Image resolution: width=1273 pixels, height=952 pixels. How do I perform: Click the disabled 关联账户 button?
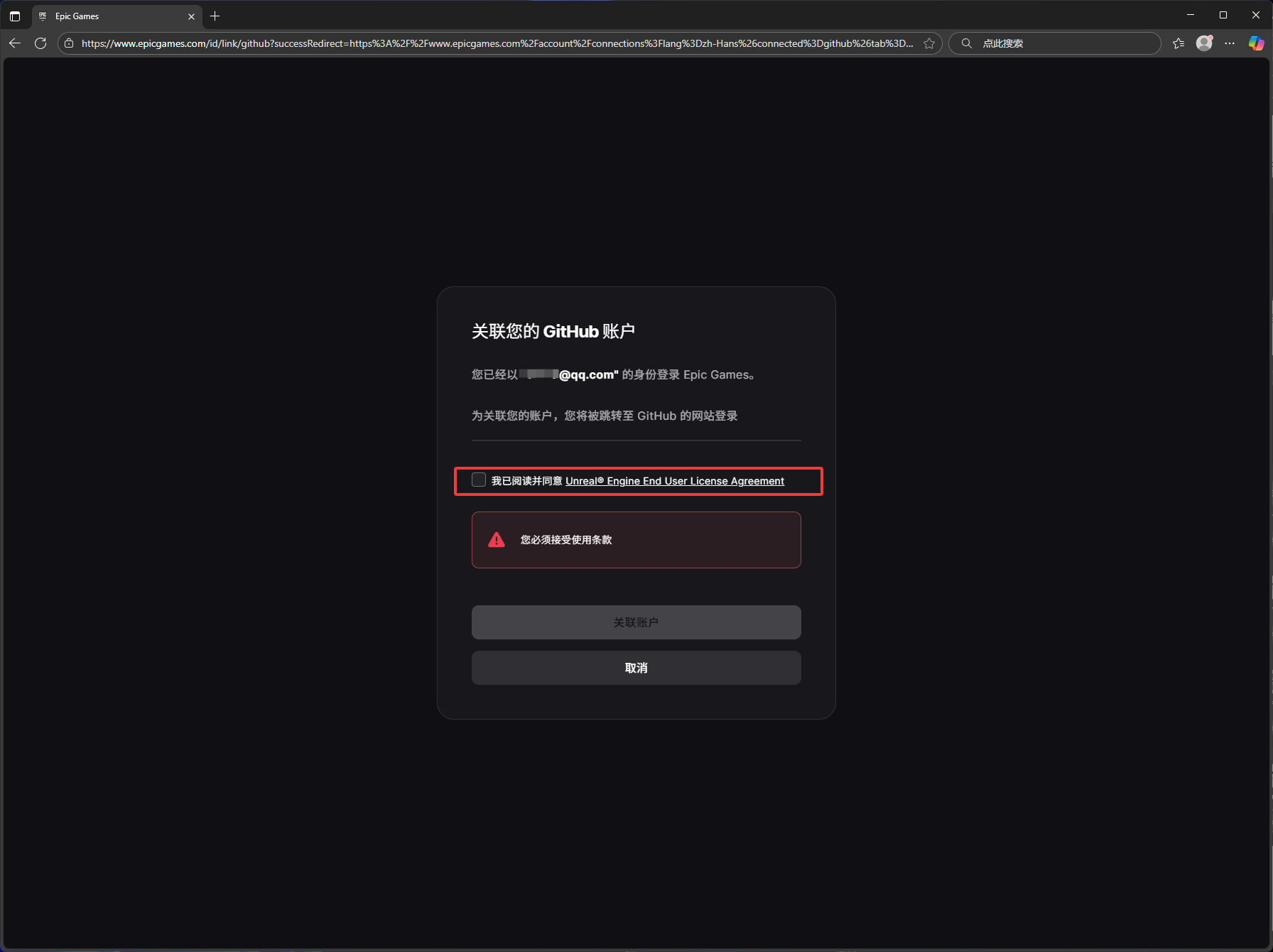[x=636, y=622]
